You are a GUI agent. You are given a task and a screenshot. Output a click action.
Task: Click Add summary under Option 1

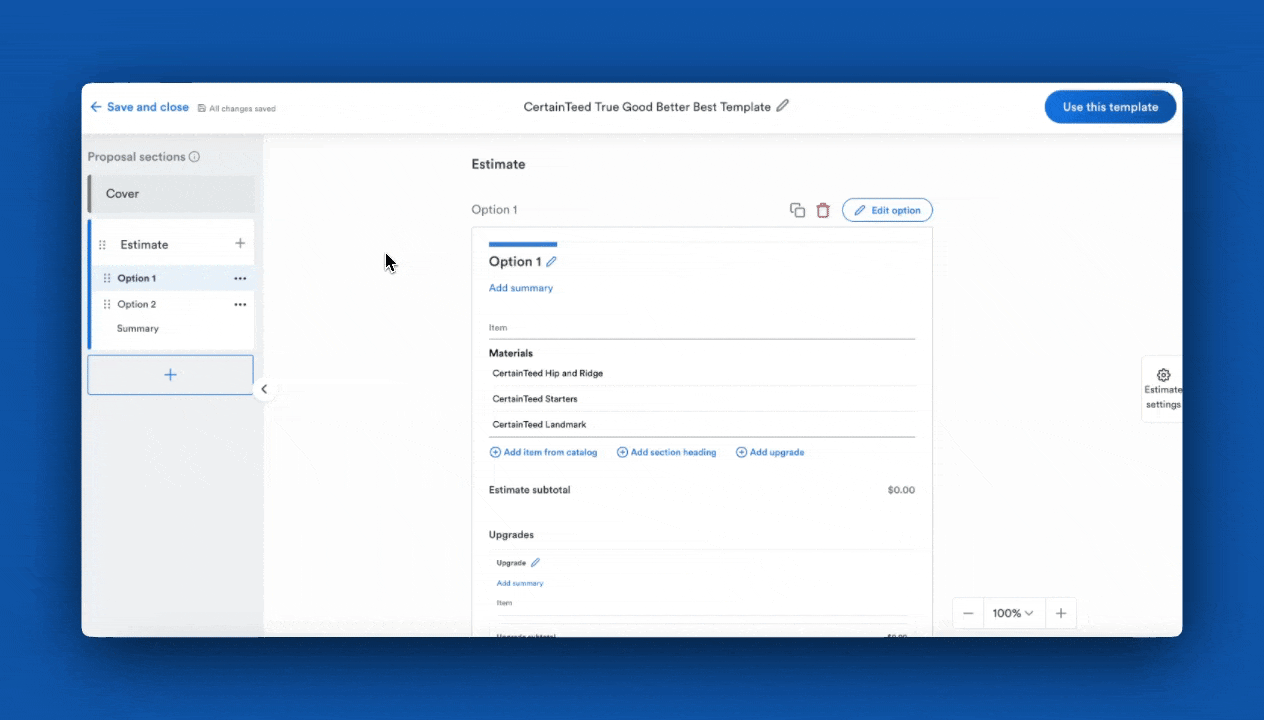tap(521, 288)
